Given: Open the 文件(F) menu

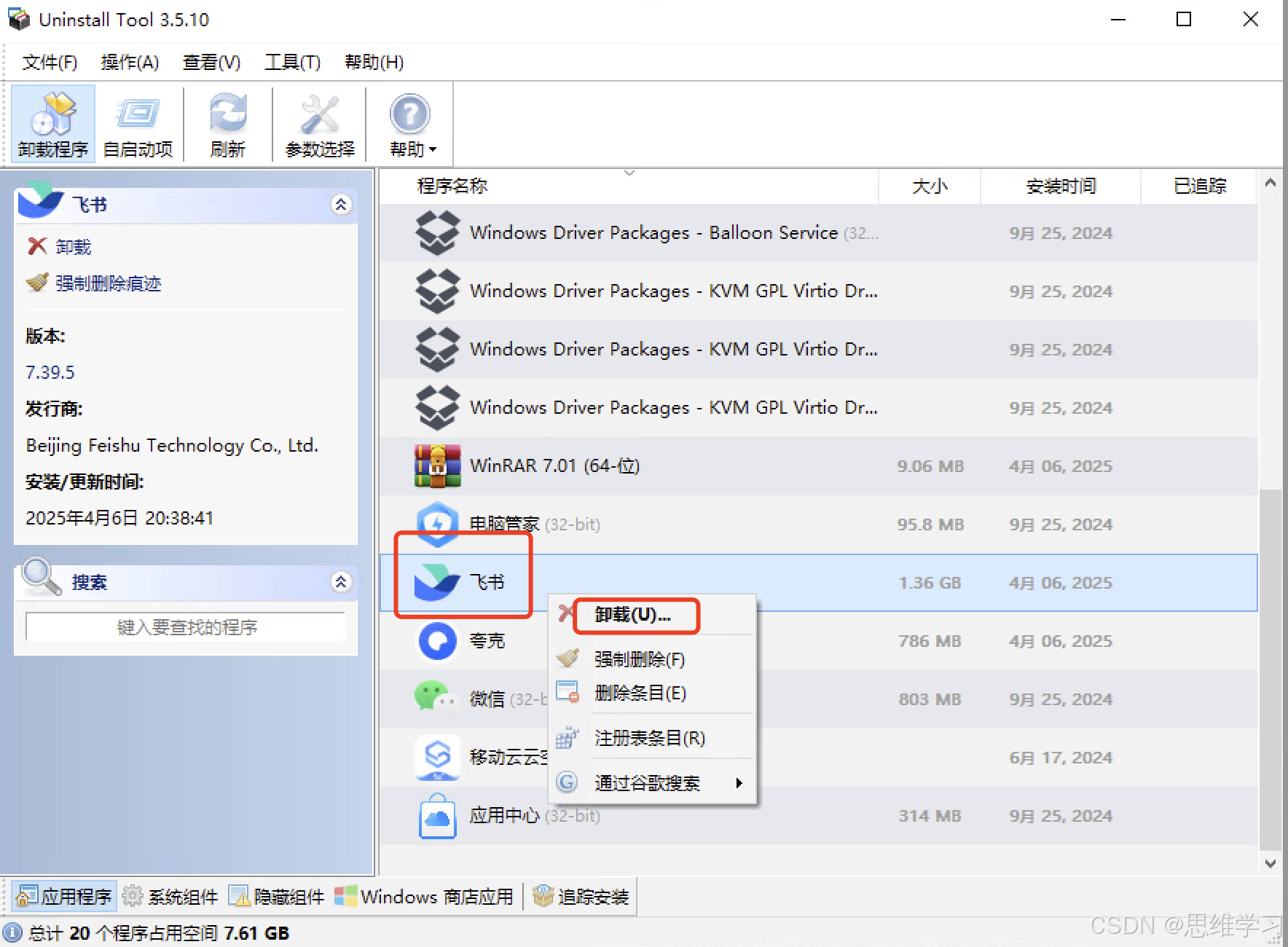Looking at the screenshot, I should pyautogui.click(x=50, y=62).
